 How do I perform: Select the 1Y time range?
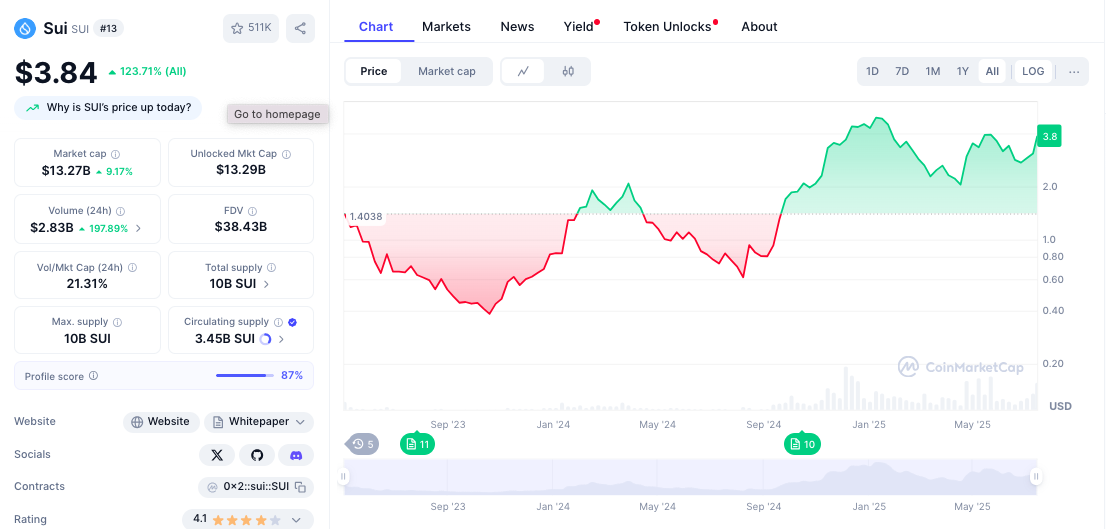click(962, 71)
